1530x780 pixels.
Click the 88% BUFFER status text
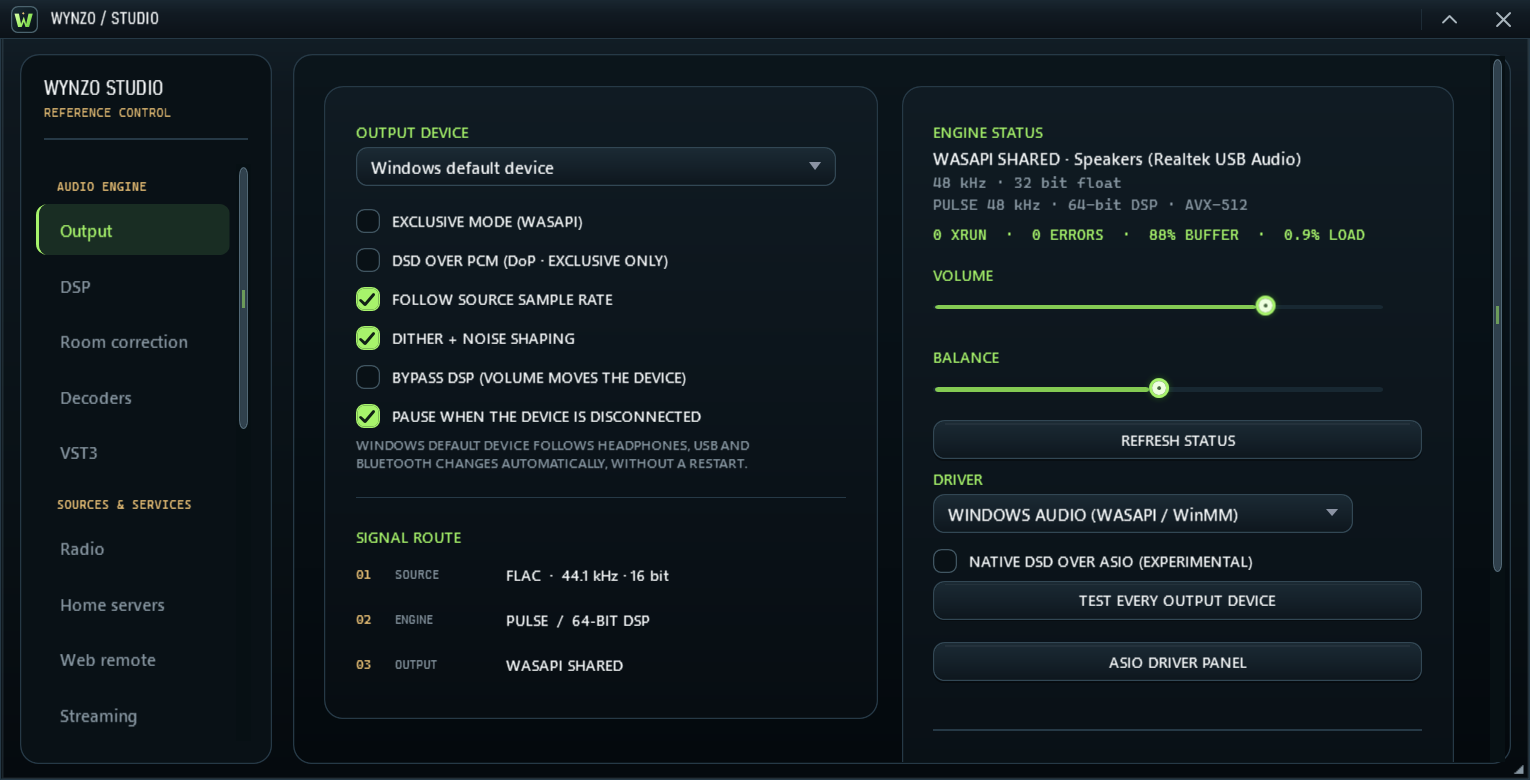point(1193,235)
